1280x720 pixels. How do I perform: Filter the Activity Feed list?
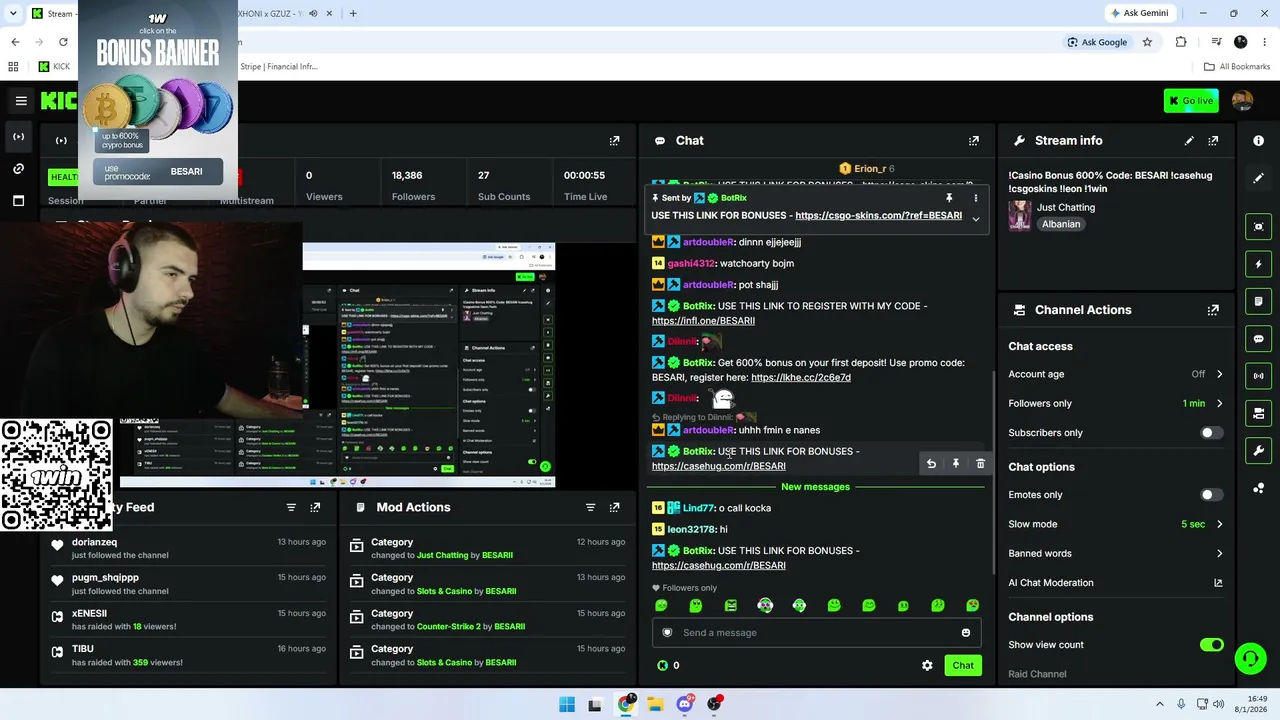(291, 508)
